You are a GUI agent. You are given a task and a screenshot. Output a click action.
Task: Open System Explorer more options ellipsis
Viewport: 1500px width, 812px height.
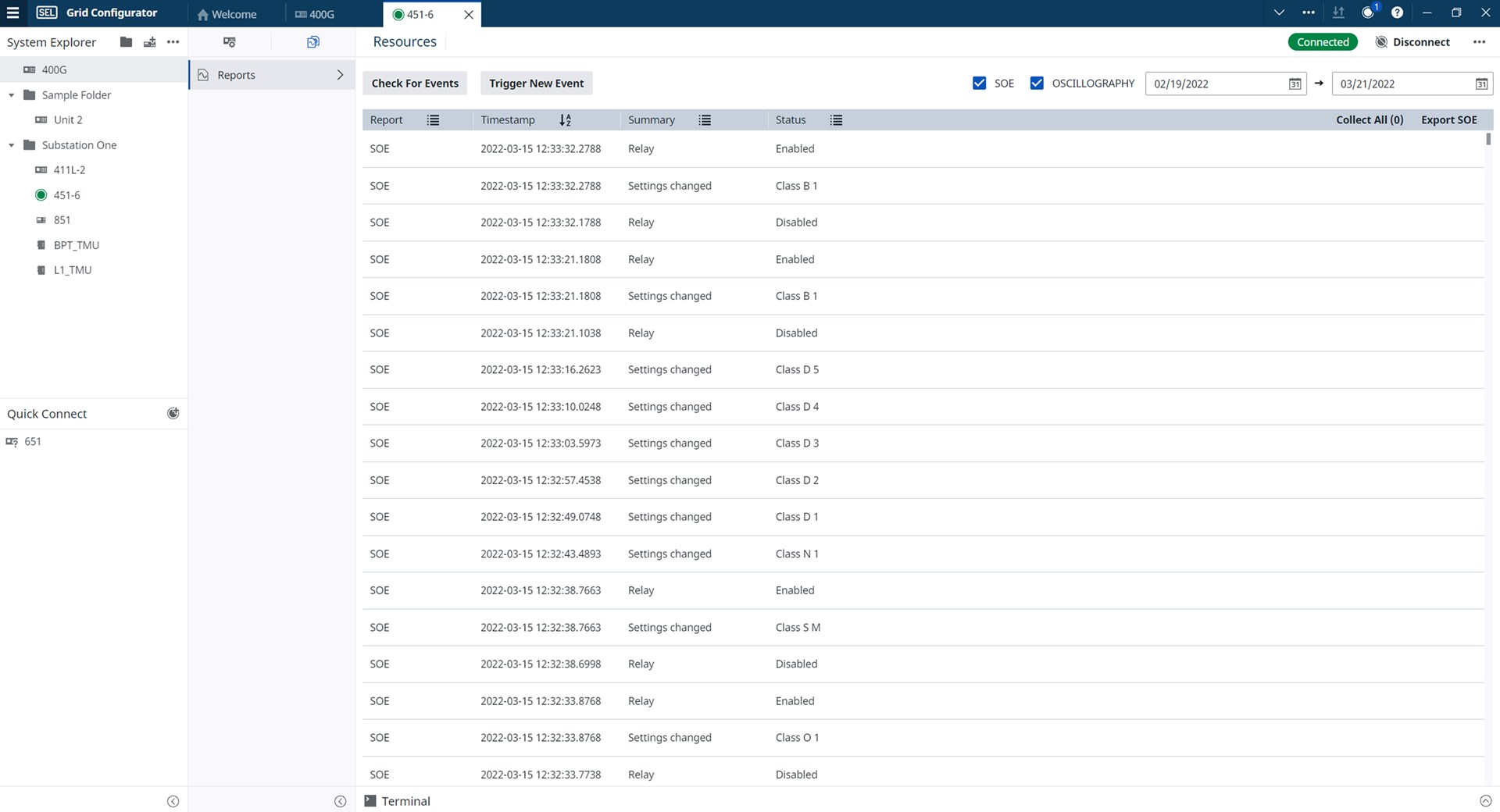pyautogui.click(x=173, y=42)
